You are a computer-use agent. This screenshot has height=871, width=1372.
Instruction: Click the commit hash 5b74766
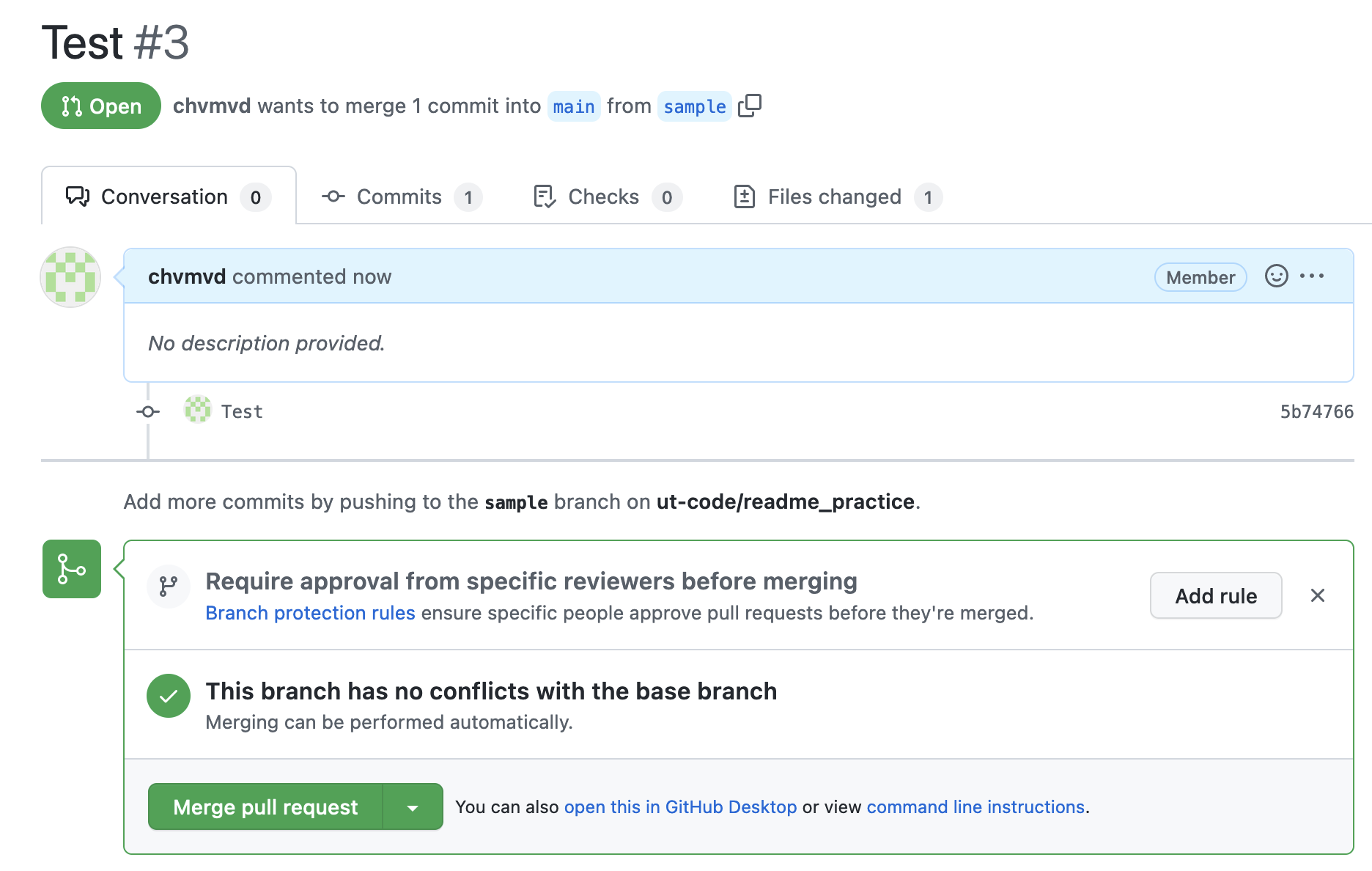coord(1316,411)
